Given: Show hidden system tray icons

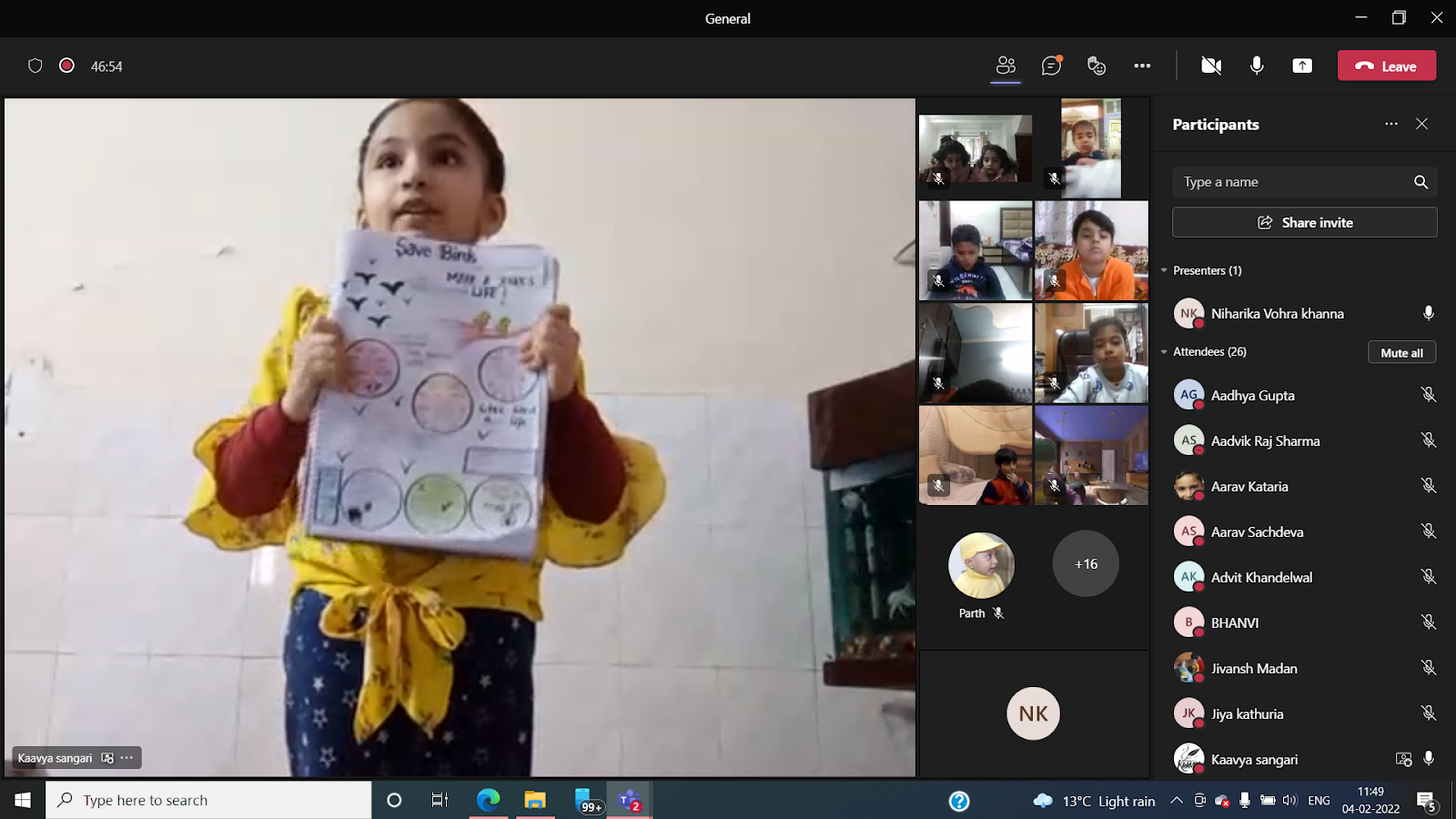Looking at the screenshot, I should pos(1177,801).
